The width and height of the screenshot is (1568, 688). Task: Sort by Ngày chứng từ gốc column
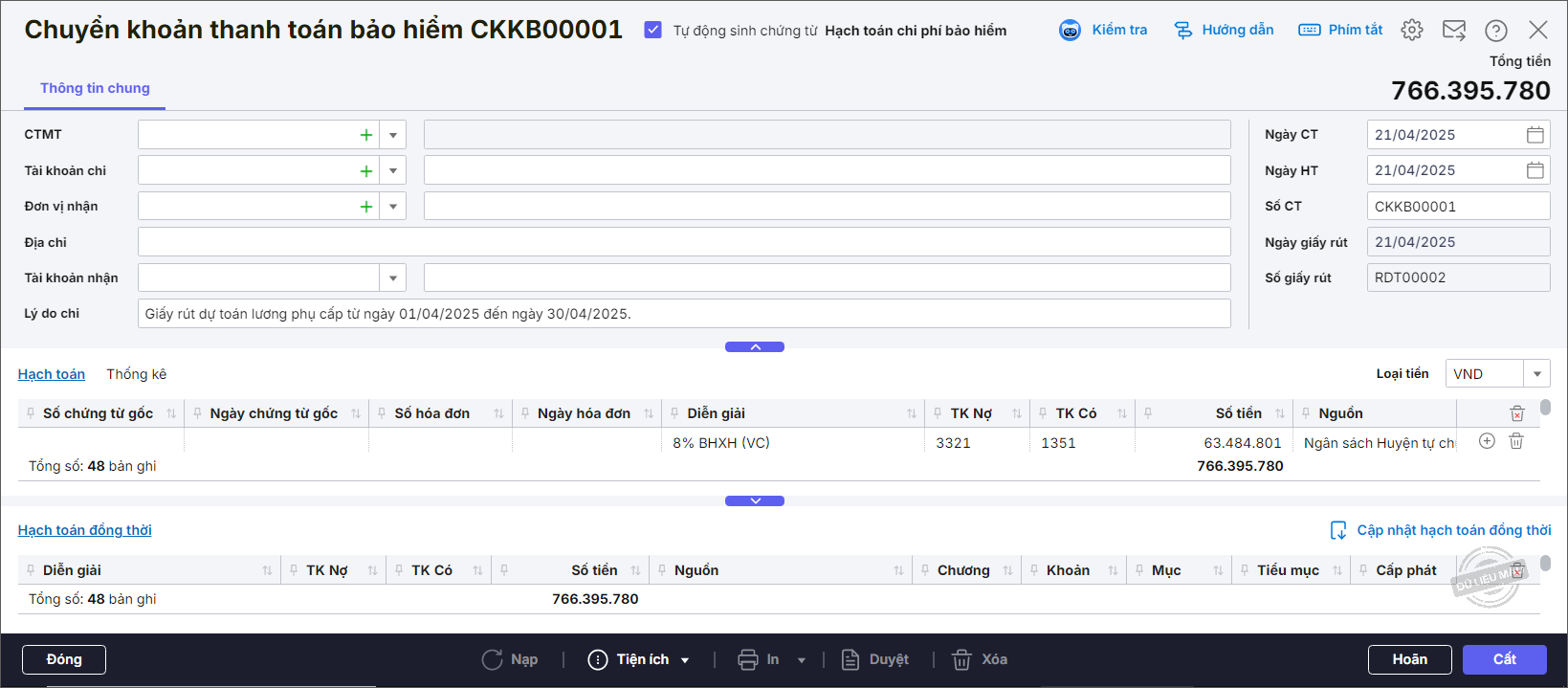pyautogui.click(x=356, y=413)
